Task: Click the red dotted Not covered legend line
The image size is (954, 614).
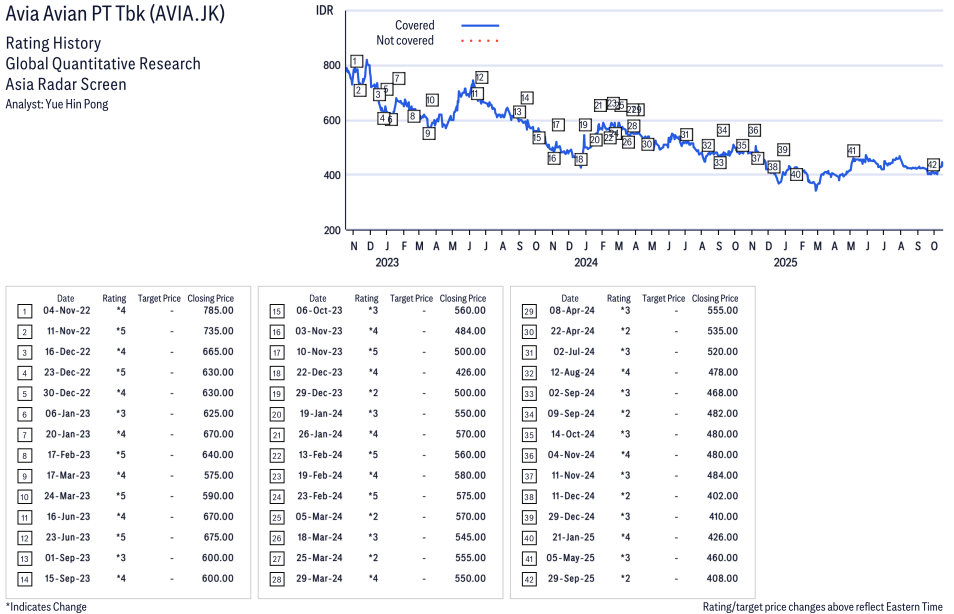Action: point(480,41)
